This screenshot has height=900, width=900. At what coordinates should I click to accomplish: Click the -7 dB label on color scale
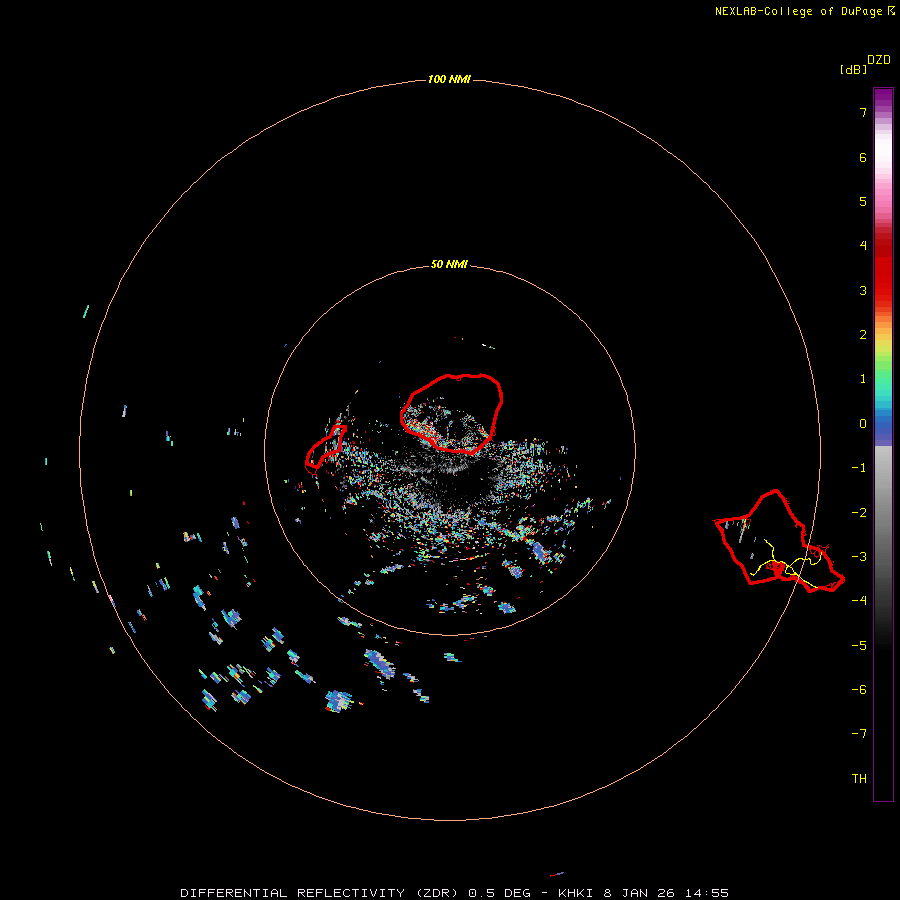(859, 734)
